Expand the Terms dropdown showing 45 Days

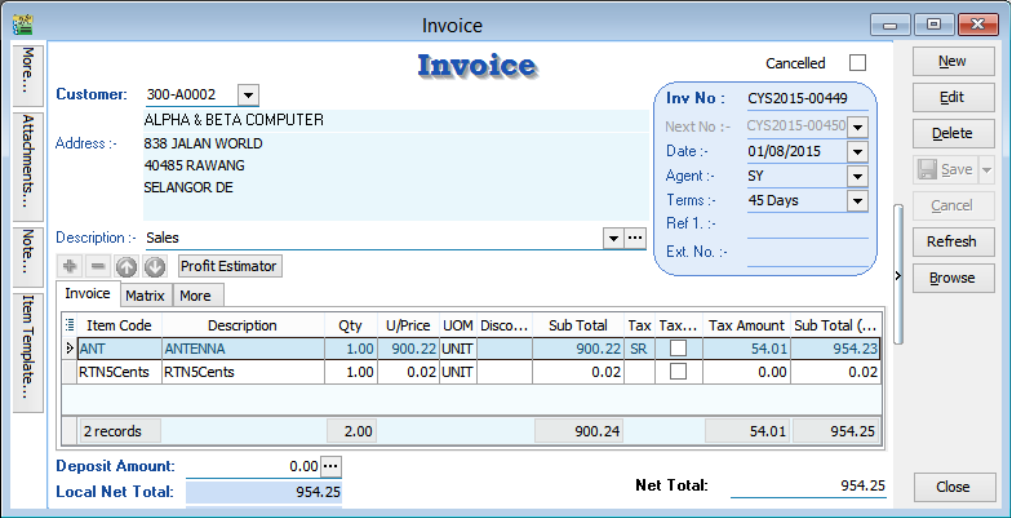857,200
